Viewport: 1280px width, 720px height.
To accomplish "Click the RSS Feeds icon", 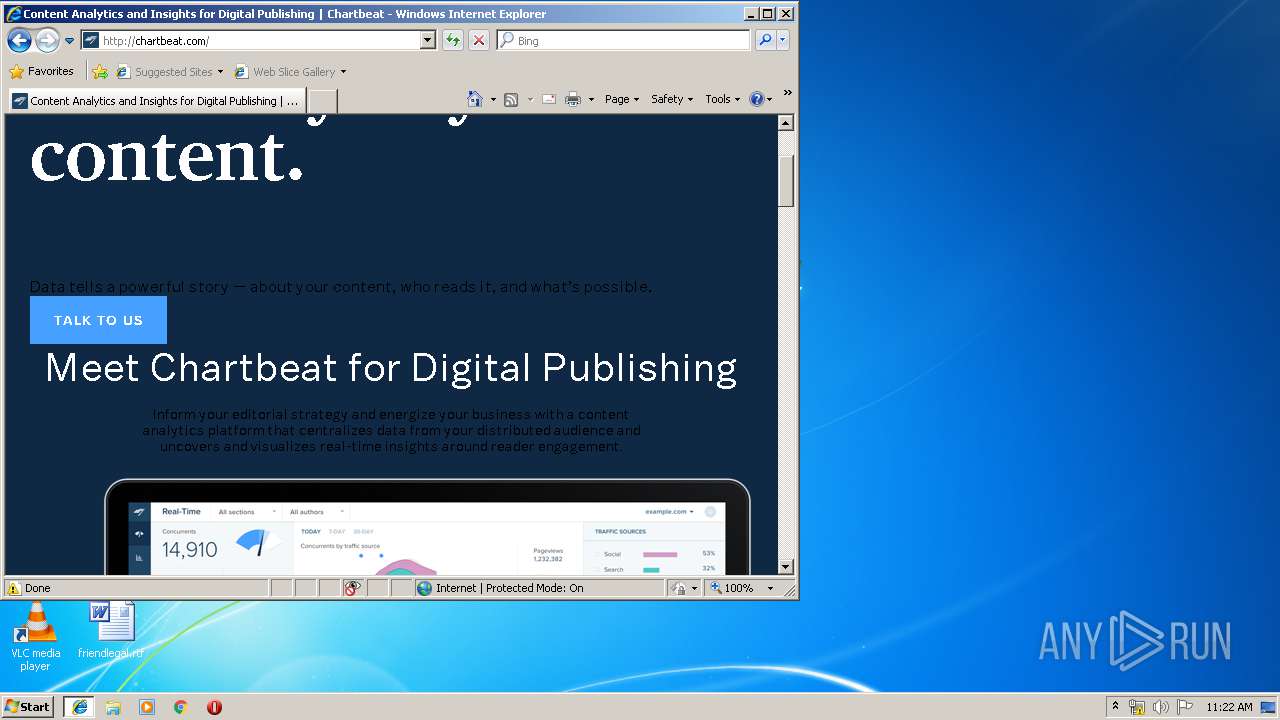I will pyautogui.click(x=511, y=99).
